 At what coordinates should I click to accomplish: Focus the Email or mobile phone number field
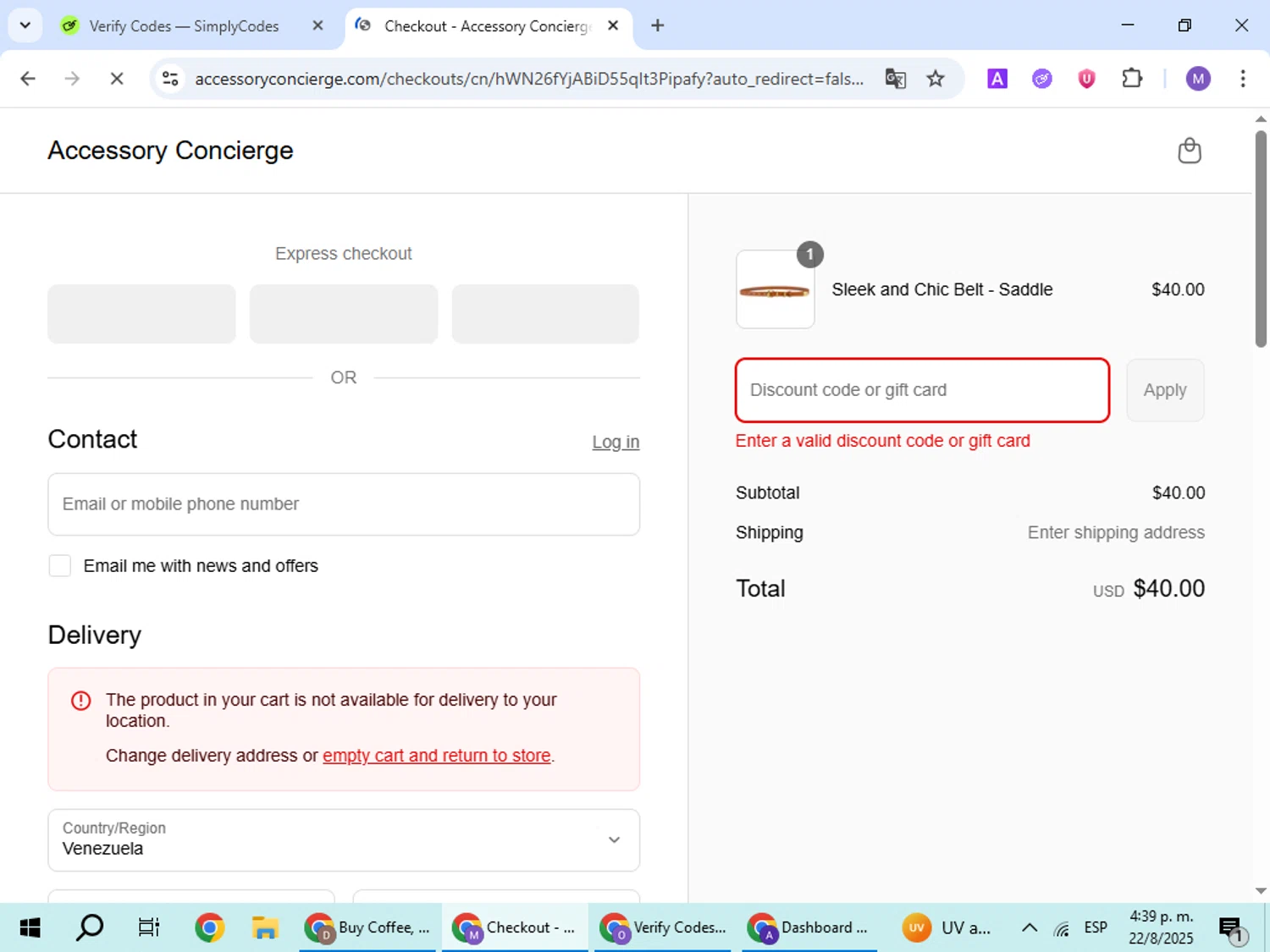pos(344,504)
